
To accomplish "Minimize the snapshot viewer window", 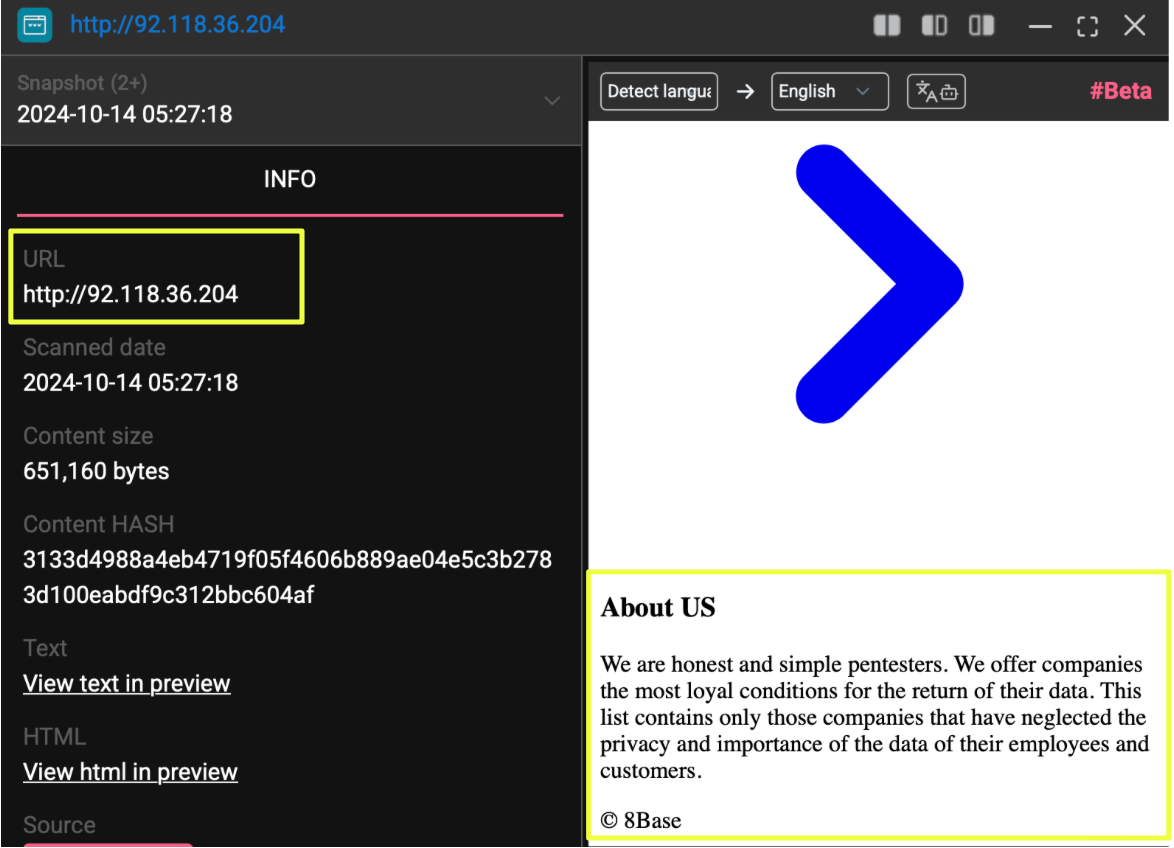I will [1040, 26].
